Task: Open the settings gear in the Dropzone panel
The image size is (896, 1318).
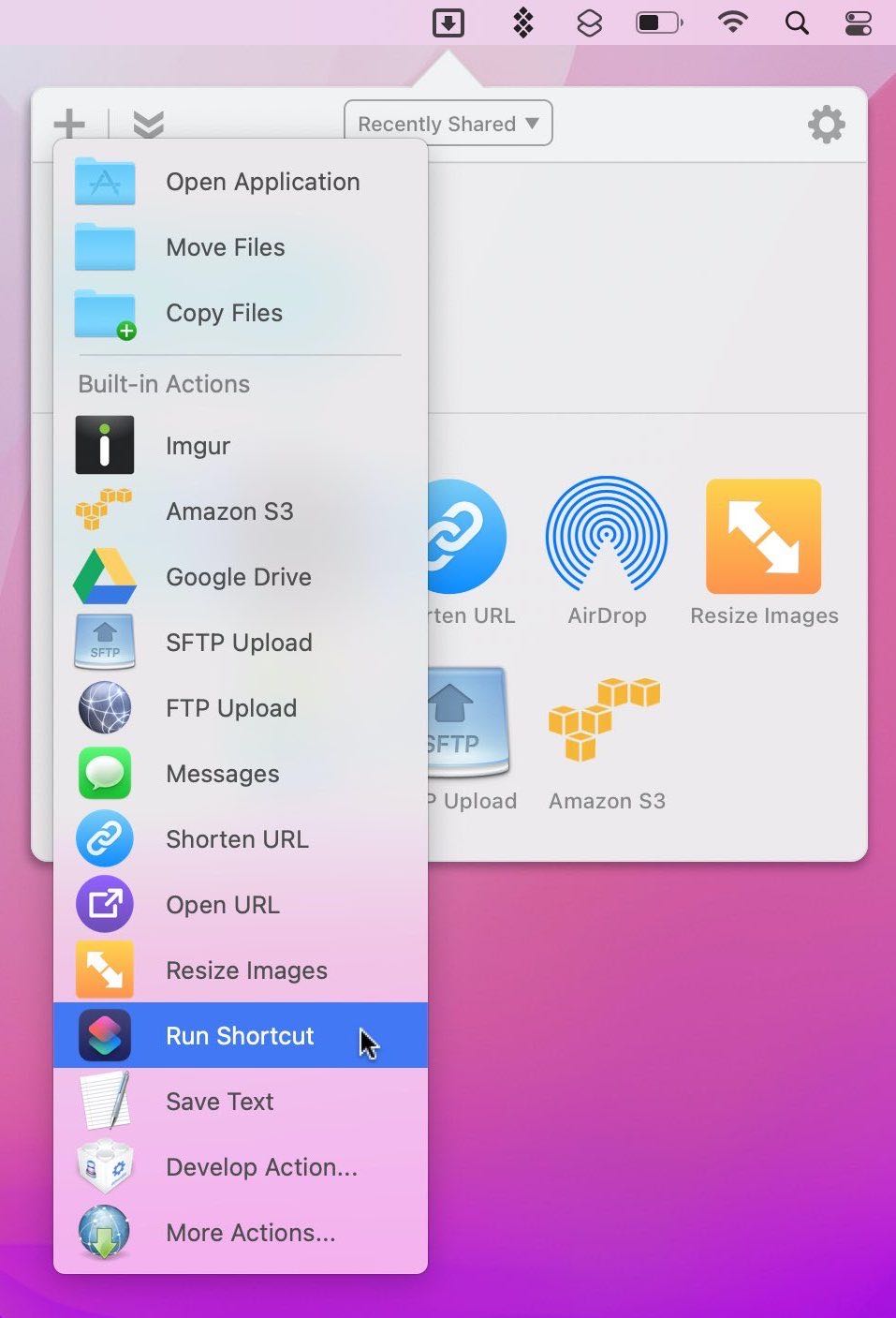Action: [826, 124]
